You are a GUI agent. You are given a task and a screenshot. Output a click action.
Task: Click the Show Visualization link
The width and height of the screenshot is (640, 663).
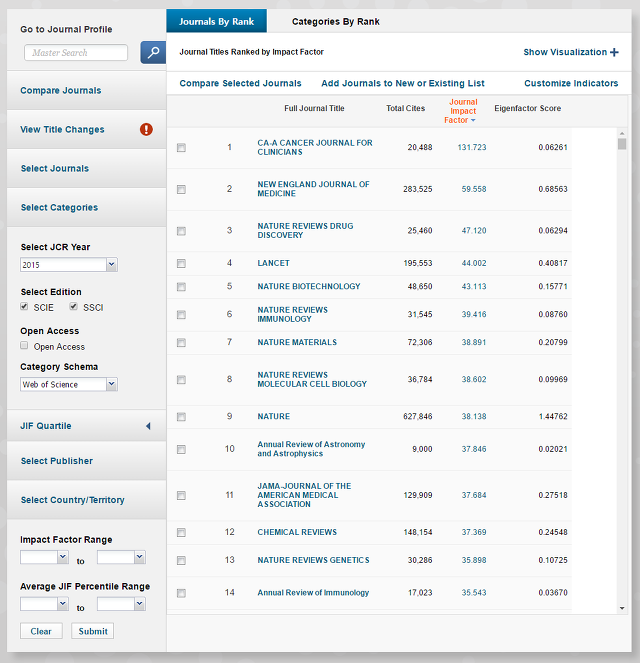(x=565, y=52)
